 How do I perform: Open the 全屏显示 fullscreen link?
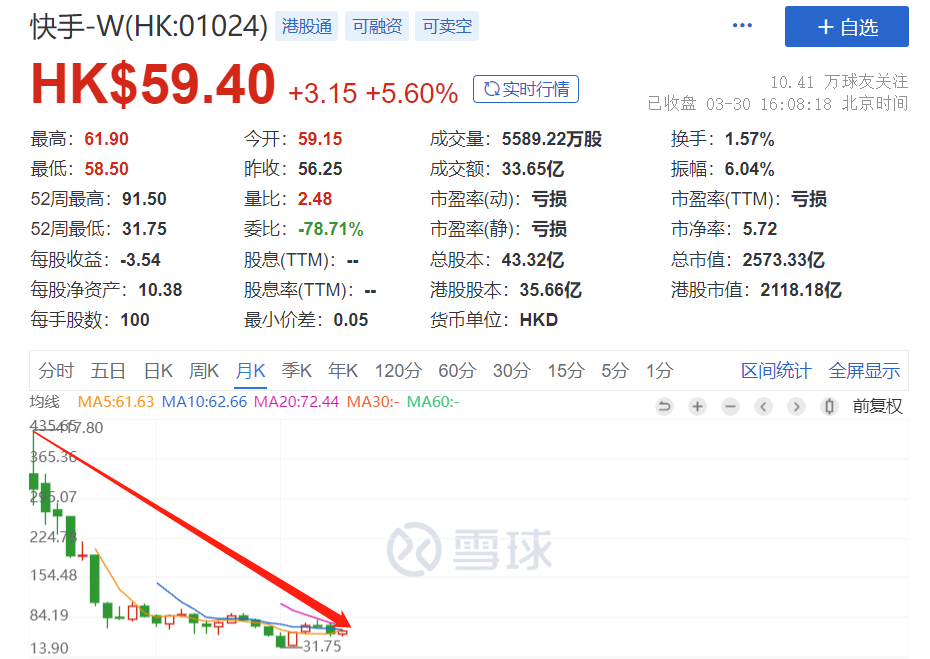[x=864, y=371]
